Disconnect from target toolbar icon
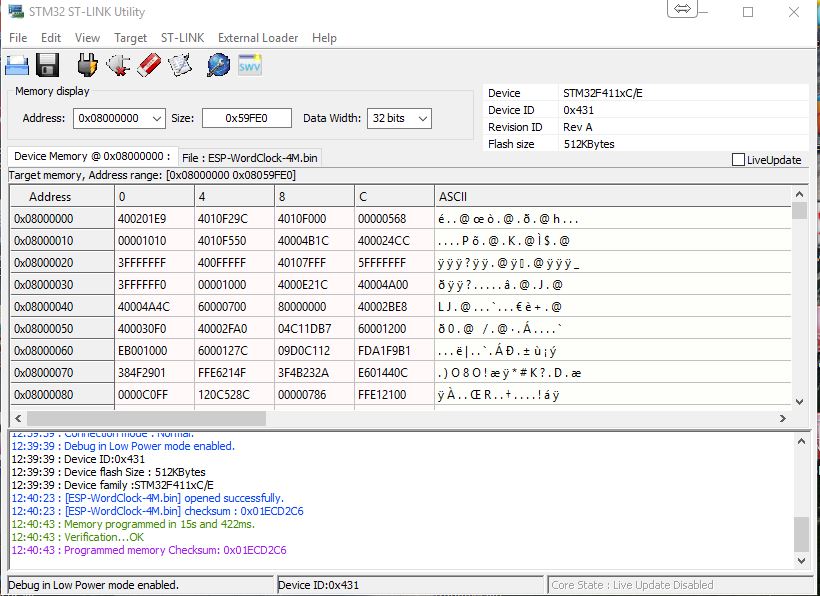The image size is (820, 596). [118, 65]
